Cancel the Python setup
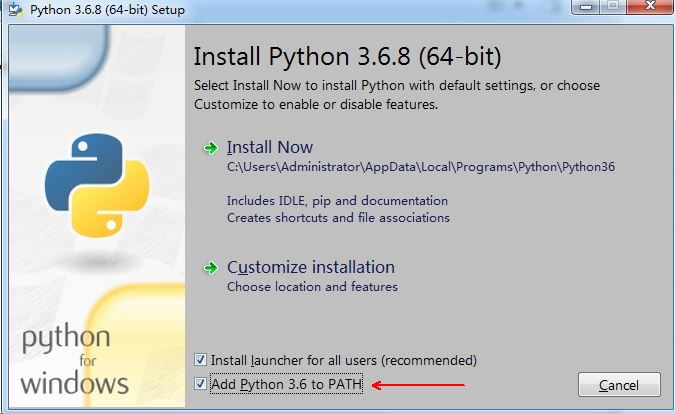This screenshot has width=676, height=414. click(619, 385)
